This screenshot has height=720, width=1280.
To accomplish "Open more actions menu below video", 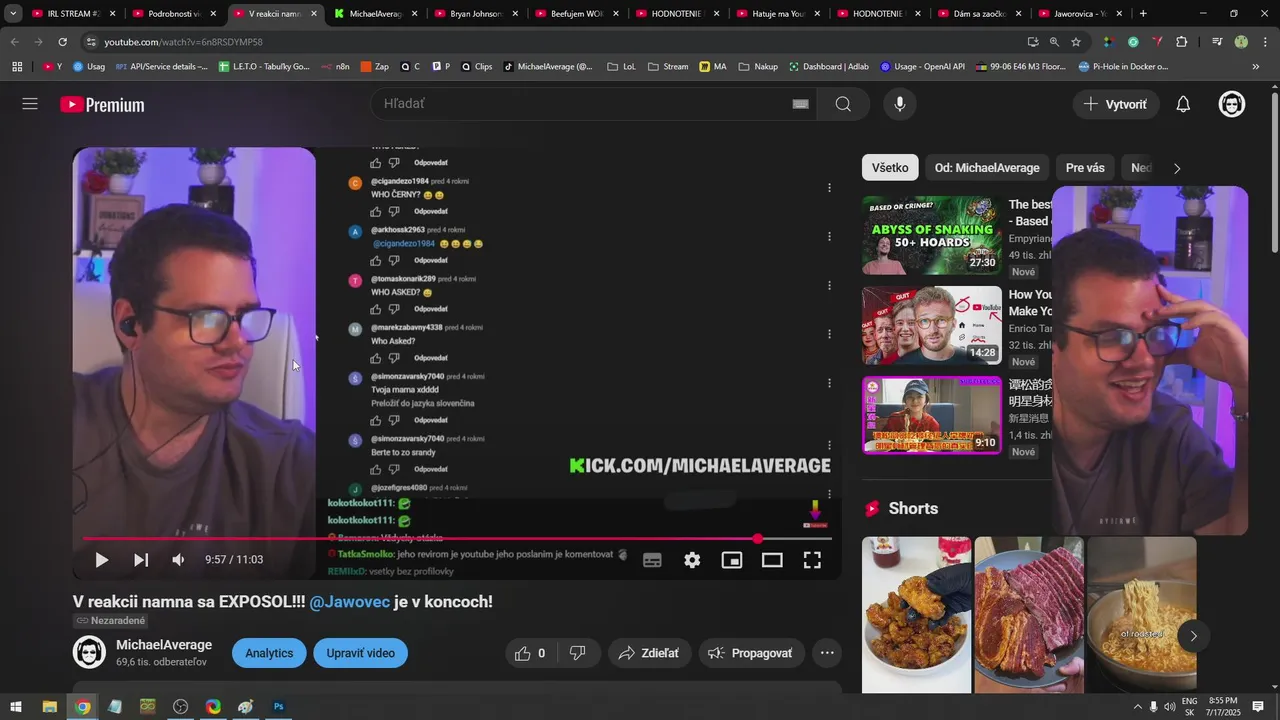I will (827, 653).
